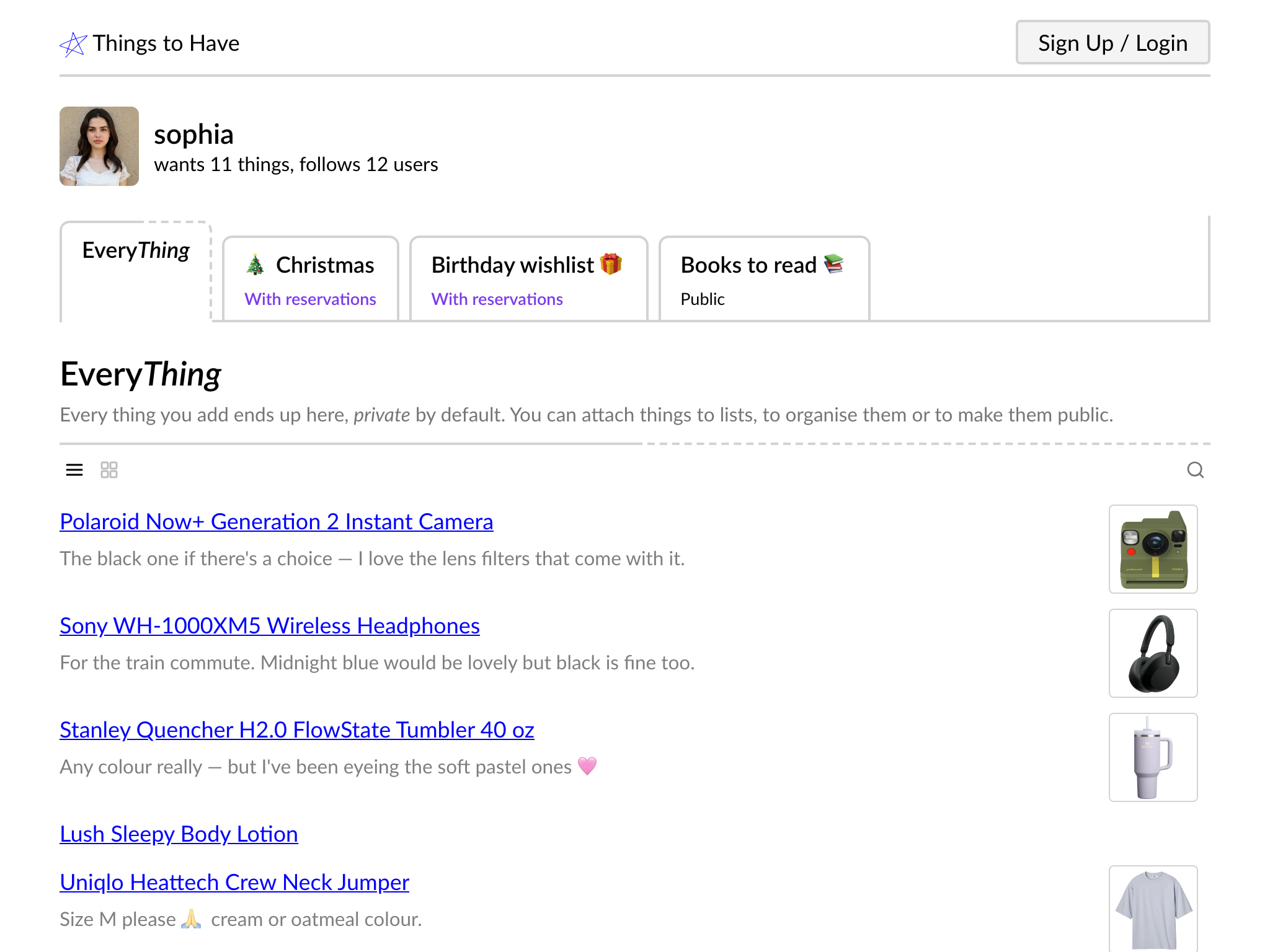Open the Sign Up / Login button
This screenshot has height=952, width=1270.
pyautogui.click(x=1112, y=43)
